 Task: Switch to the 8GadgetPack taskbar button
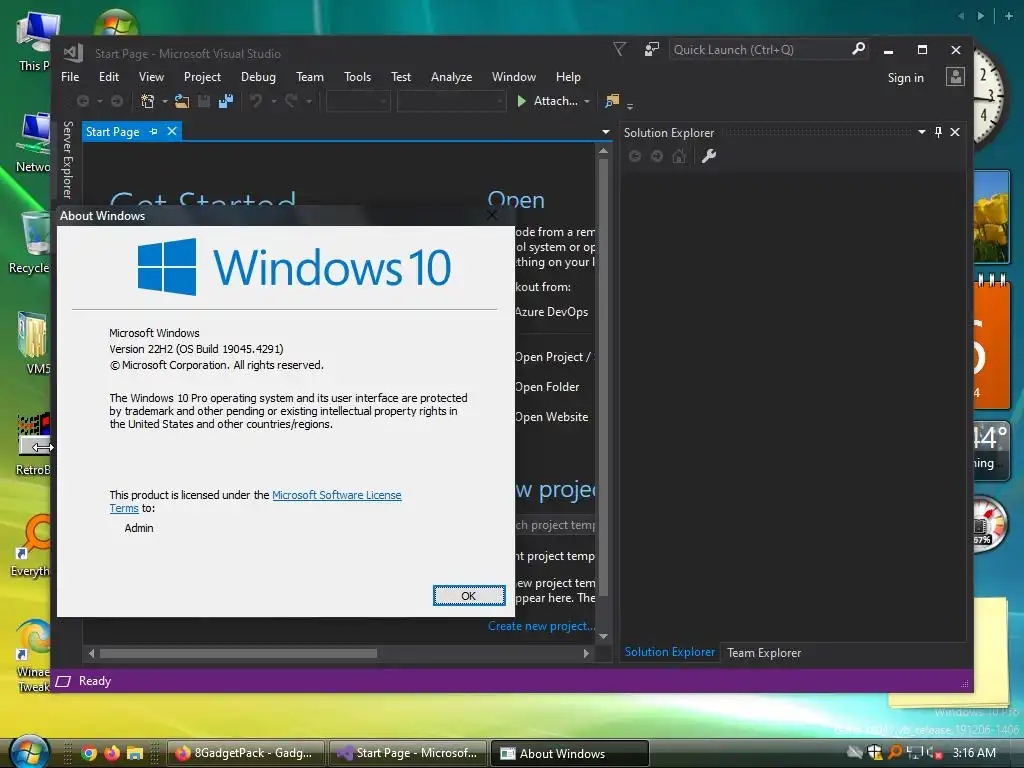coord(246,753)
